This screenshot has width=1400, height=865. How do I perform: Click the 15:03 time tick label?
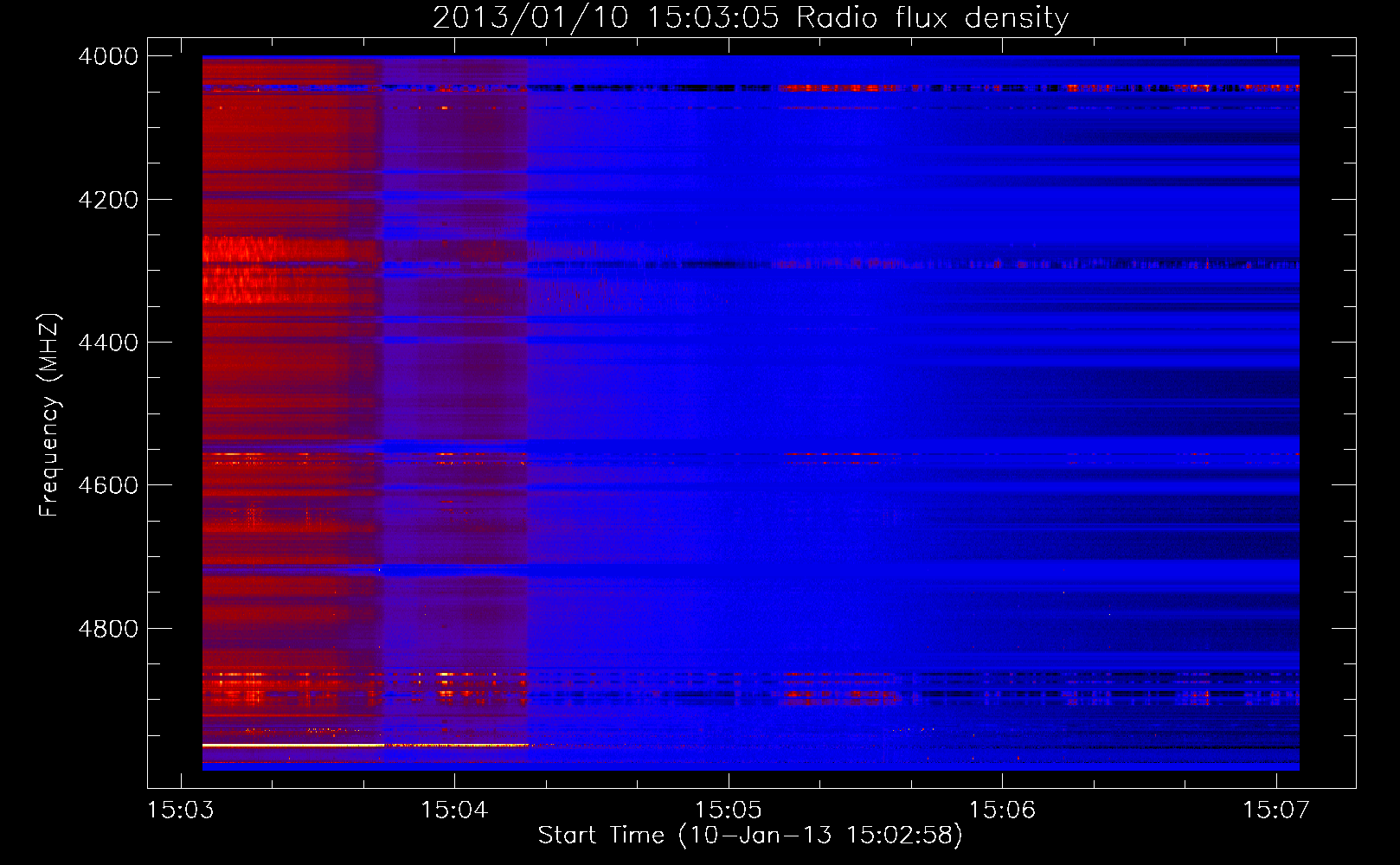point(181,811)
